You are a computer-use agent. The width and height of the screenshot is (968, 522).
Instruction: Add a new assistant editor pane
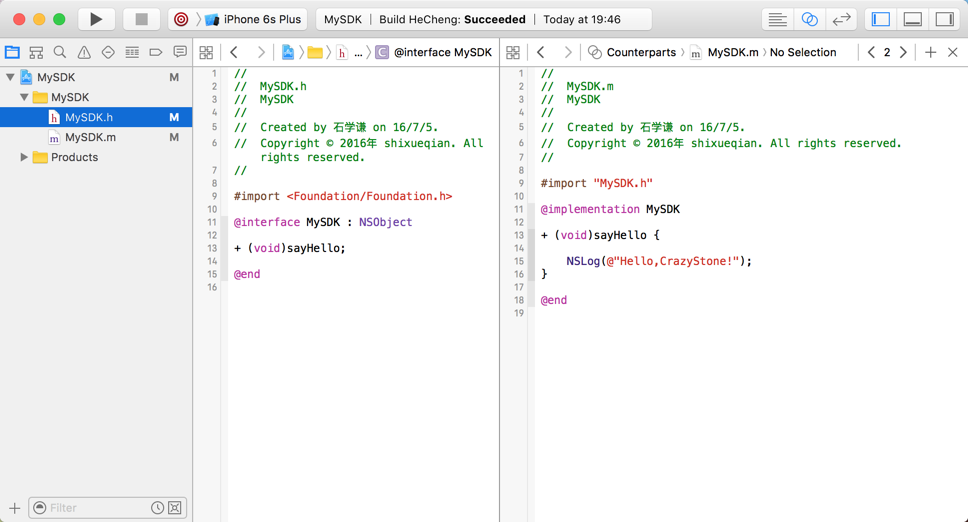coord(930,52)
